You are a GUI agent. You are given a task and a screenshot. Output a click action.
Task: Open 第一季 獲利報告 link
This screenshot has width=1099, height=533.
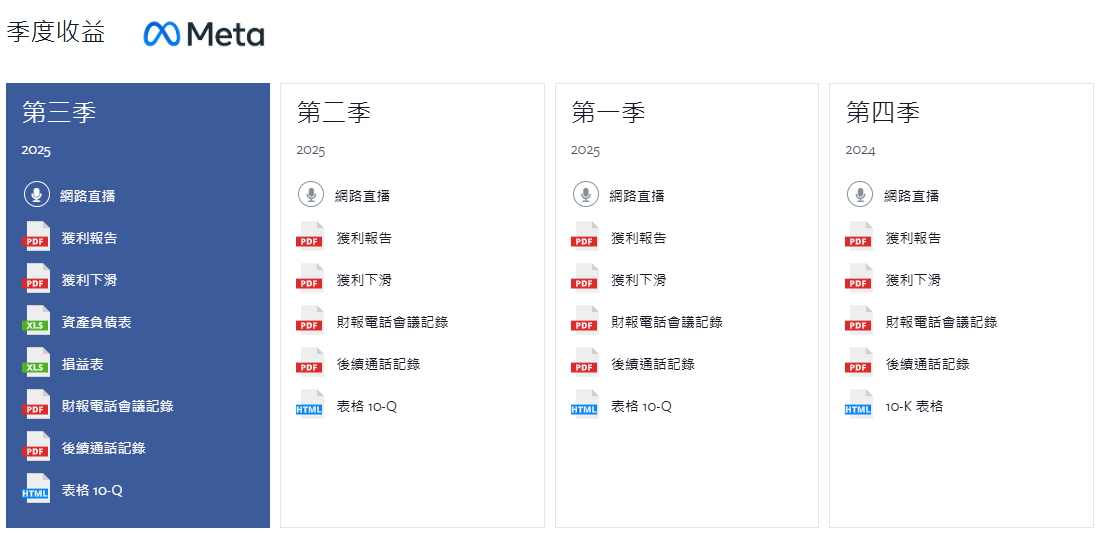point(639,238)
